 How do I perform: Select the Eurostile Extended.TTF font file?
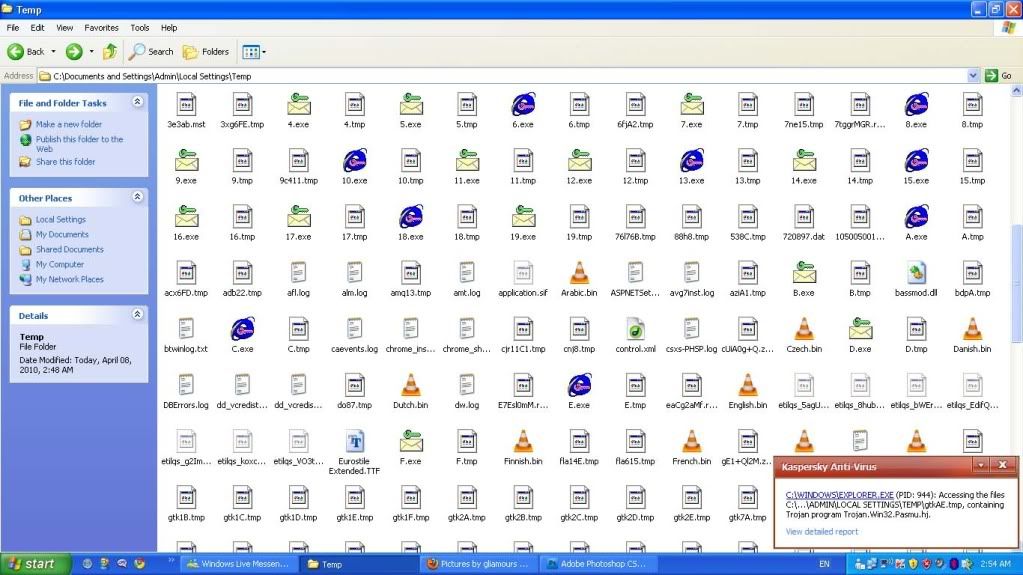click(354, 441)
